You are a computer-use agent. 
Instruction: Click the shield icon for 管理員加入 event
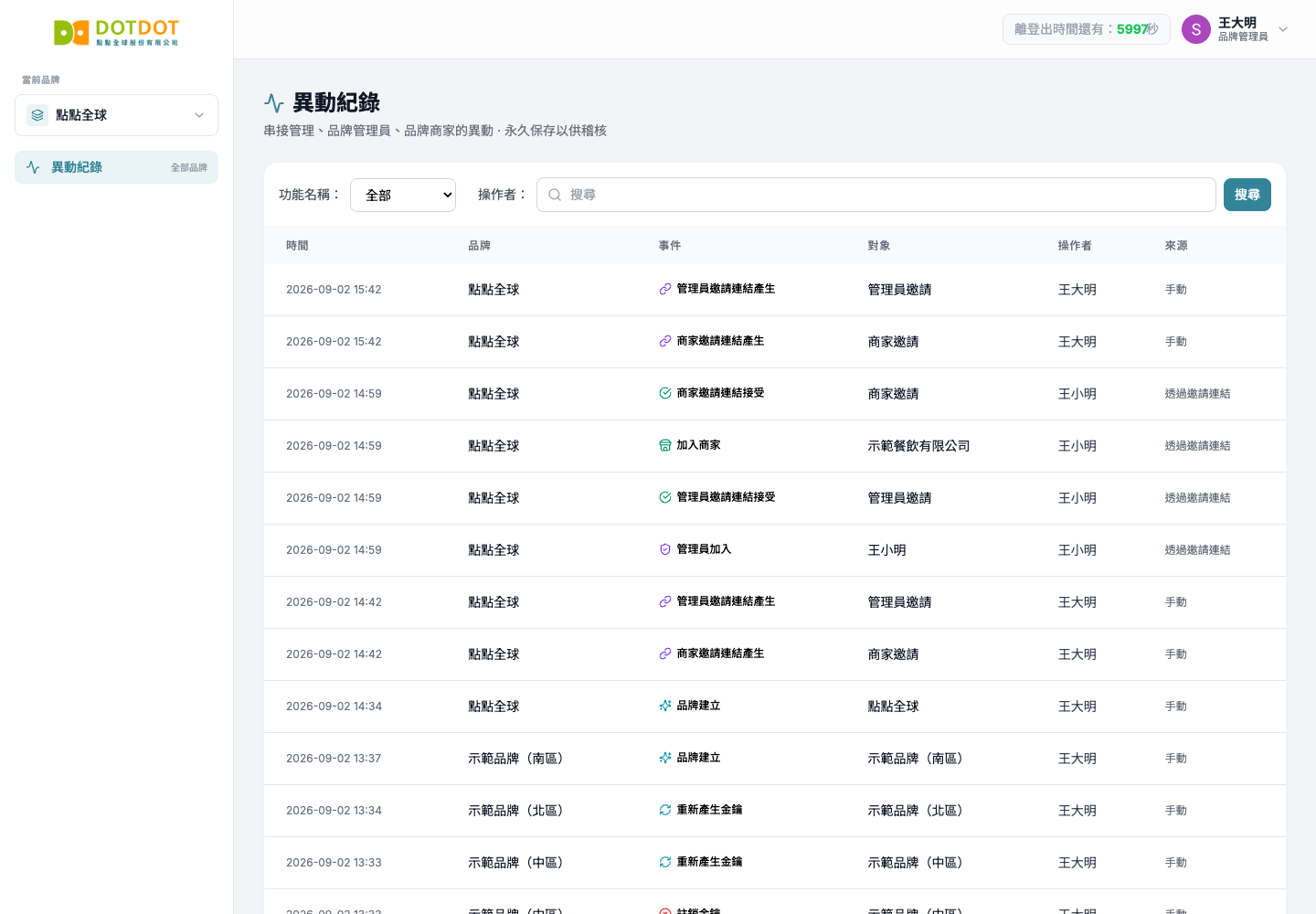(665, 549)
